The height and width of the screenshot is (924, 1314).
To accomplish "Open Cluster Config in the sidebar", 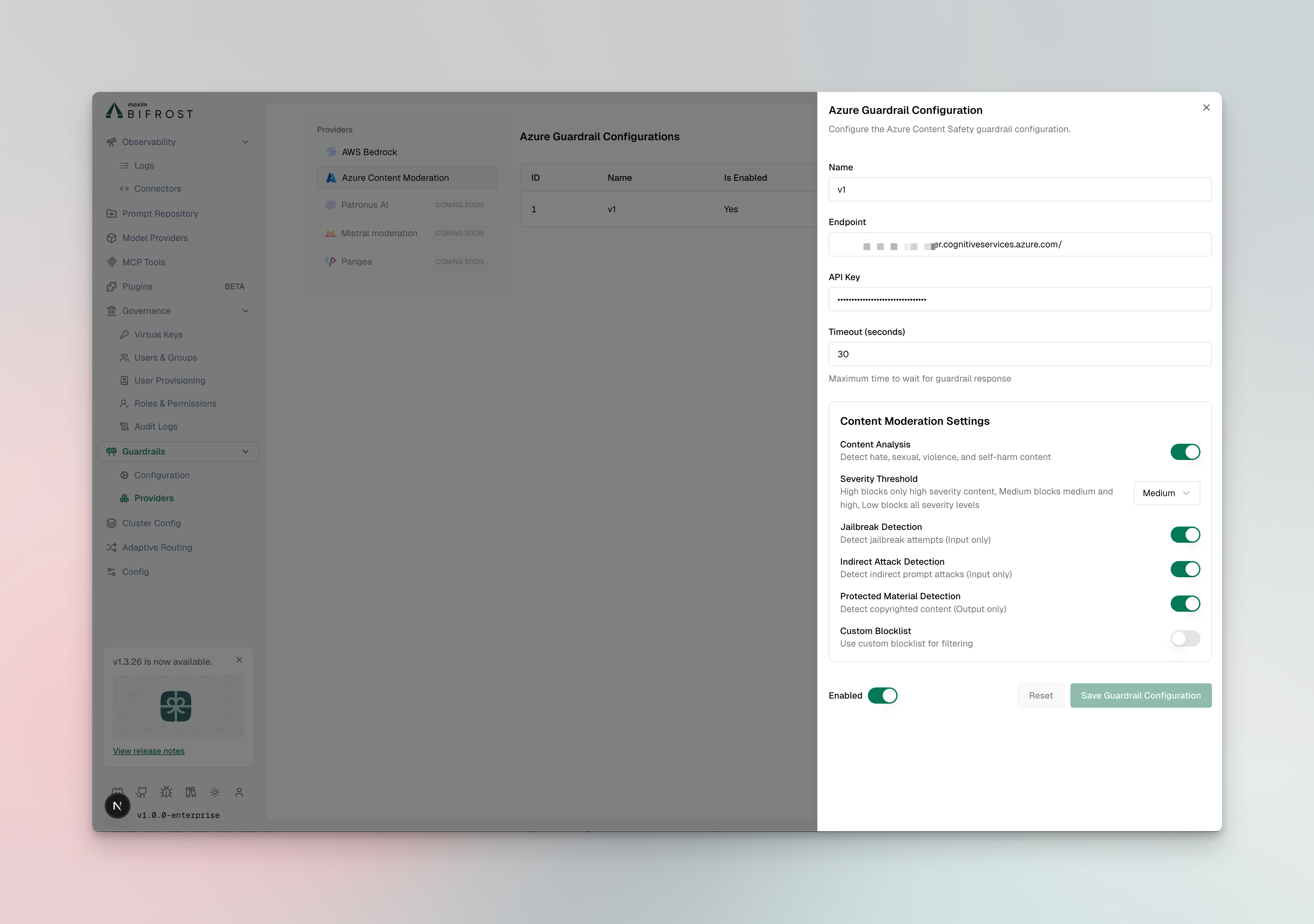I will pyautogui.click(x=151, y=523).
